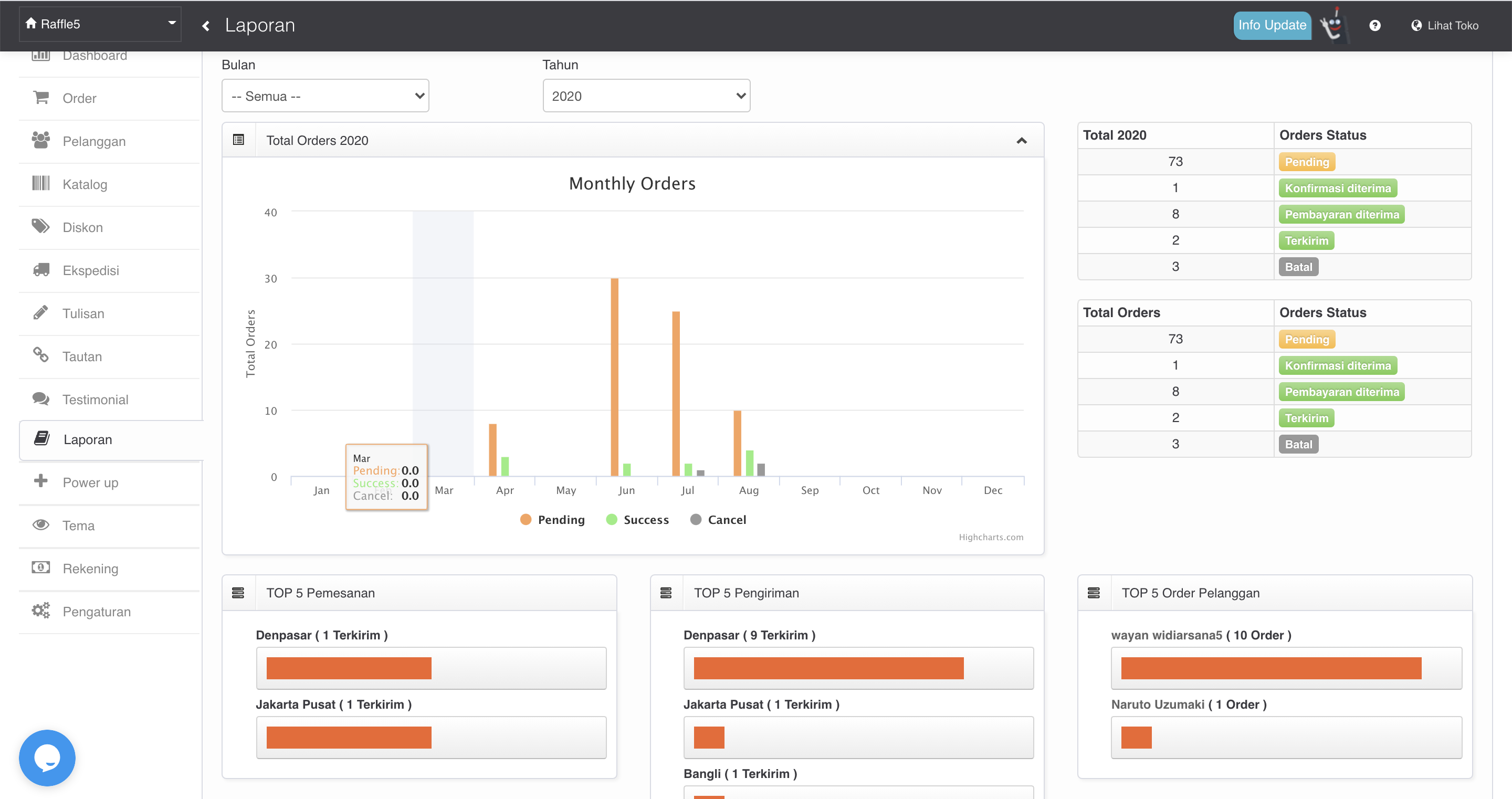Click the Pengaturan gears icon
This screenshot has width=1512, height=799.
[x=40, y=611]
